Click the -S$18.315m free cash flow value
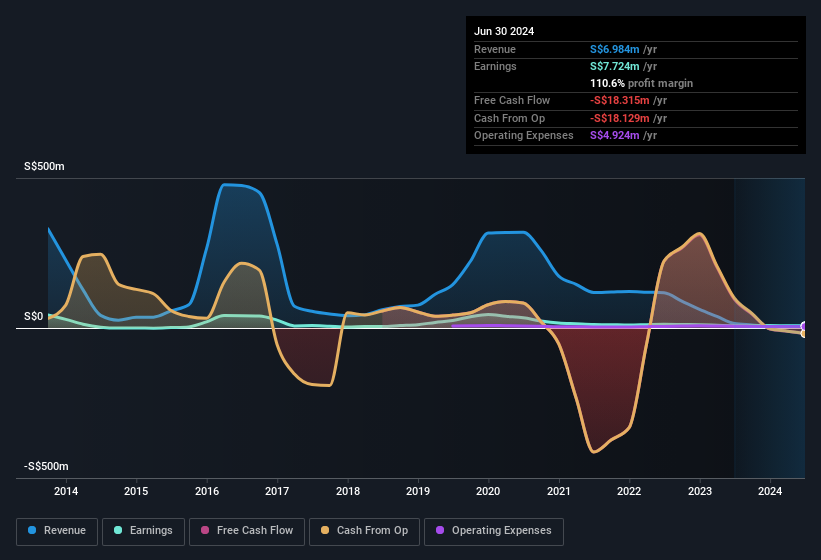The width and height of the screenshot is (821, 560). (620, 100)
